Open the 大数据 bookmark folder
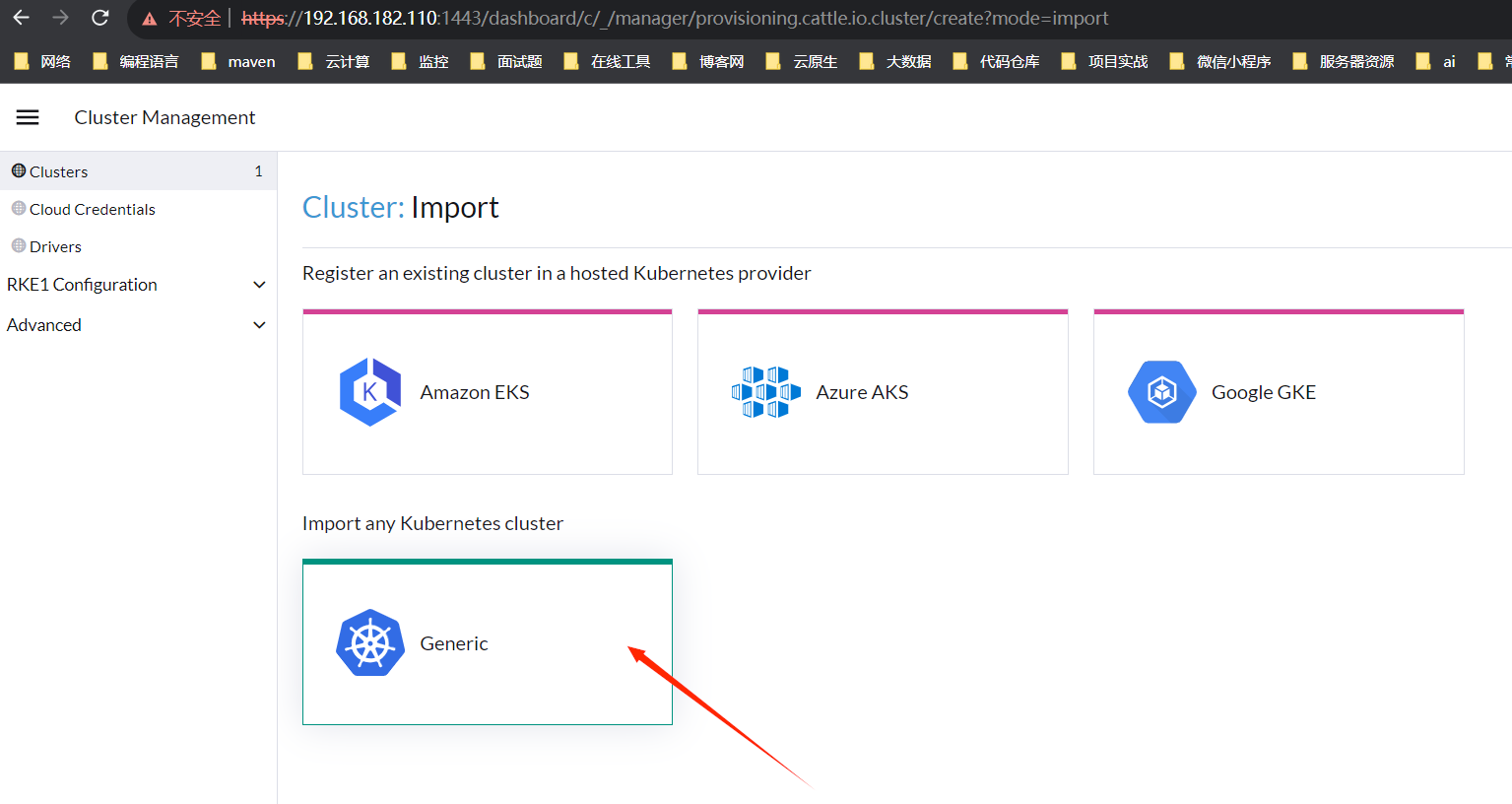 coord(895,61)
